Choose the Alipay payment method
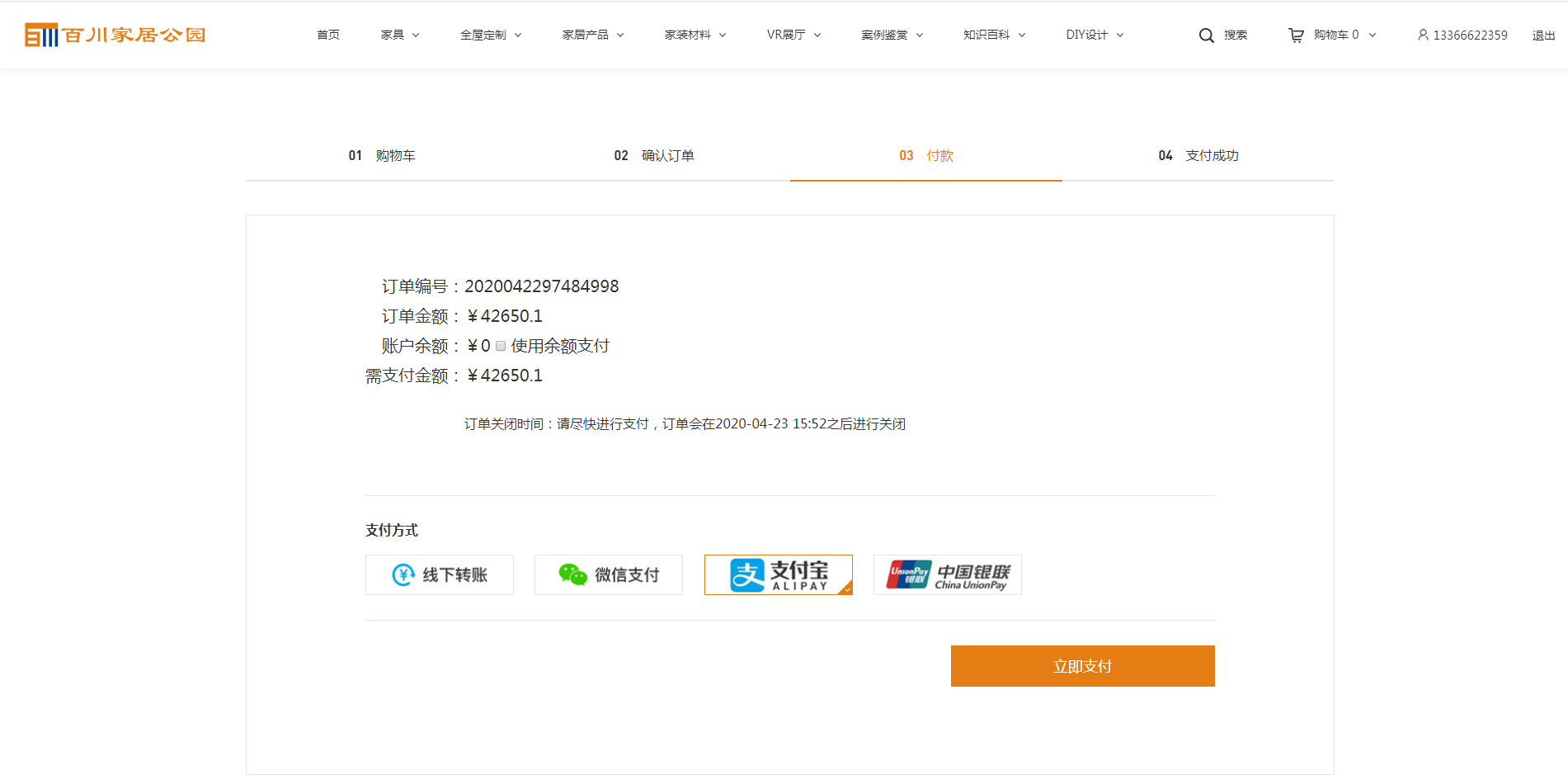This screenshot has width=1568, height=775. [778, 574]
